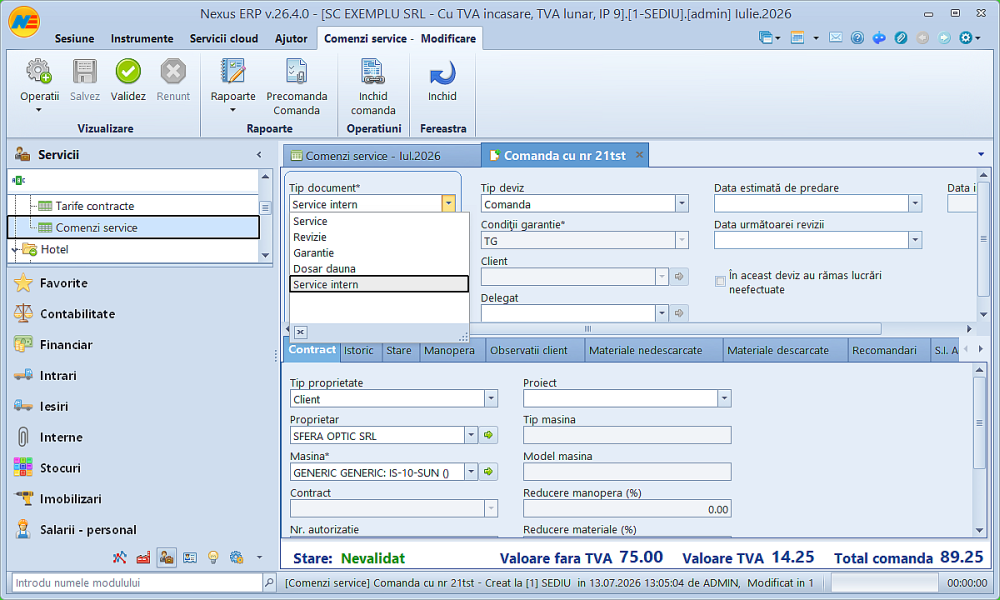
Task: Open the Tip proprietate dropdown
Action: 490,399
